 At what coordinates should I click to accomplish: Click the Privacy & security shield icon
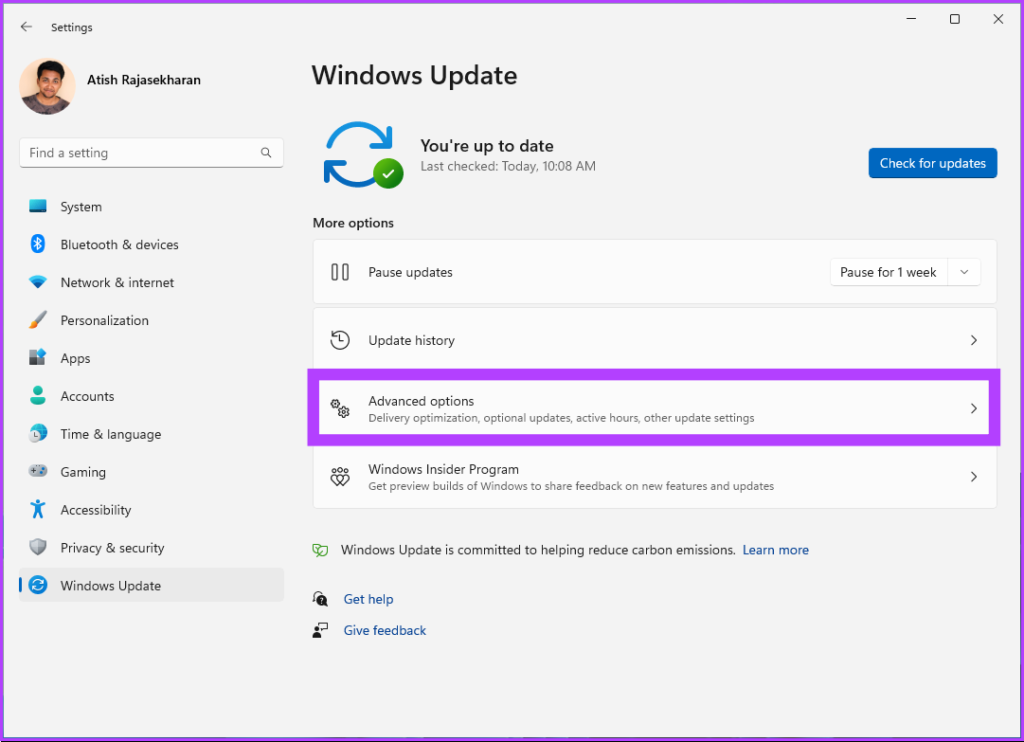pos(38,548)
